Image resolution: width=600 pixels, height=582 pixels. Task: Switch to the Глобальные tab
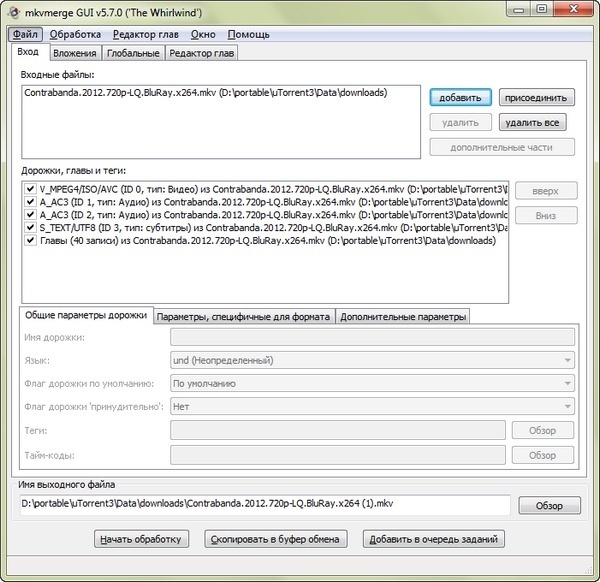pyautogui.click(x=131, y=53)
